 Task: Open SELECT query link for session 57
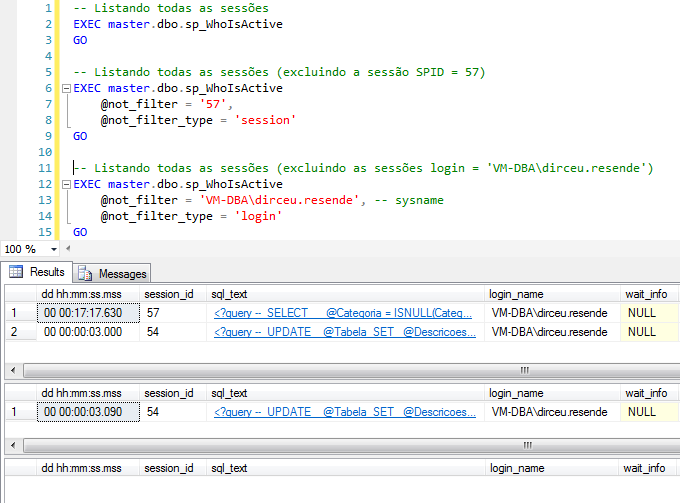pyautogui.click(x=343, y=313)
